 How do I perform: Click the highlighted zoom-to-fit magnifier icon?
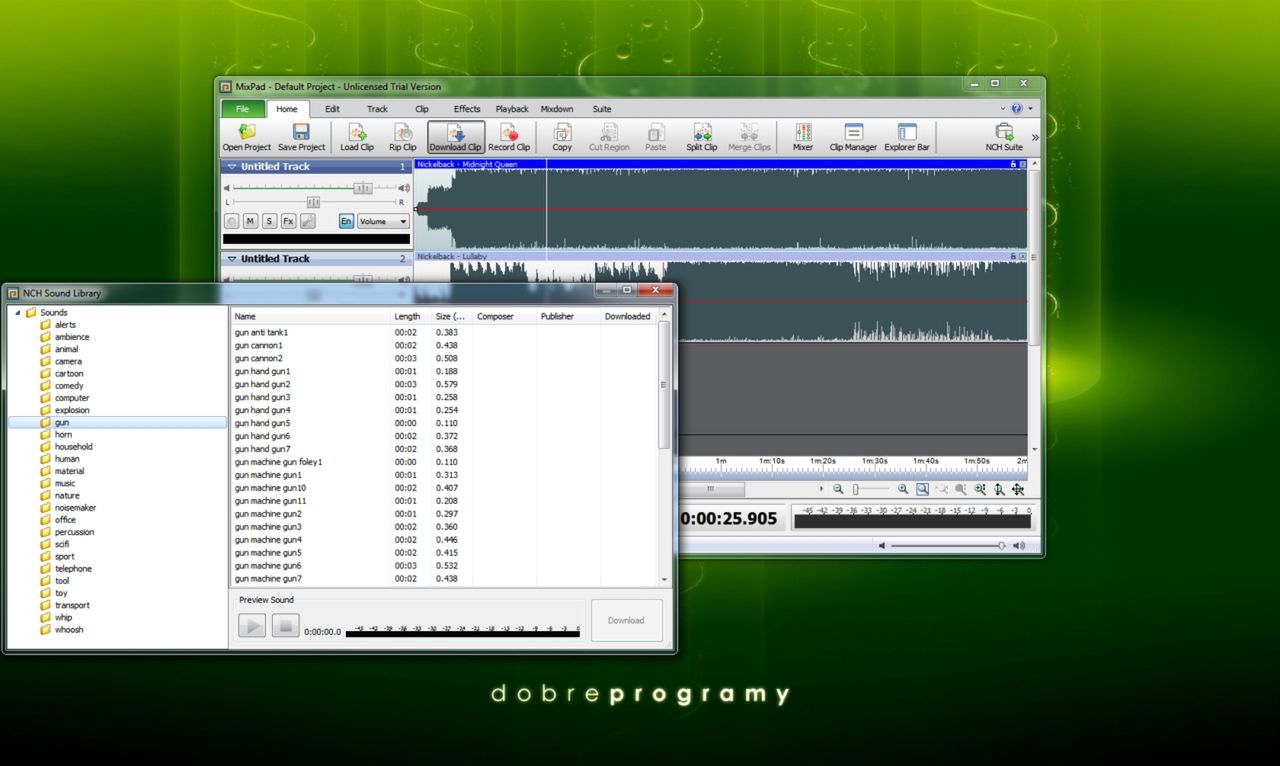click(x=922, y=489)
